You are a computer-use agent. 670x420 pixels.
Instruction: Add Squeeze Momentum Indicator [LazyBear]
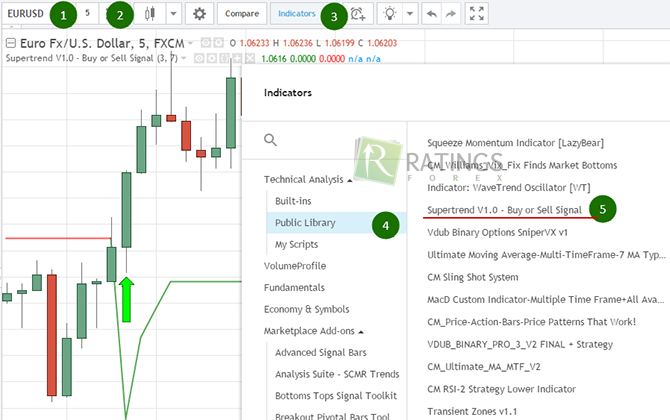coord(515,143)
